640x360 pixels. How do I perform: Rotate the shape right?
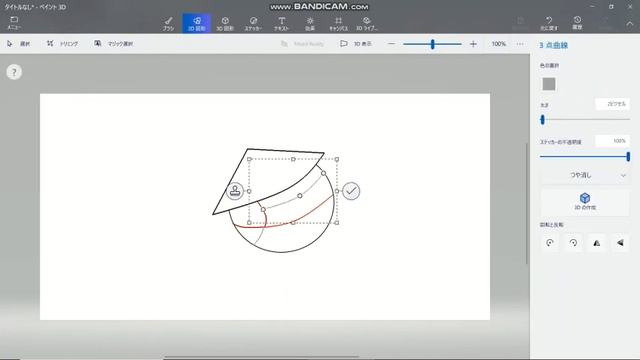(573, 243)
